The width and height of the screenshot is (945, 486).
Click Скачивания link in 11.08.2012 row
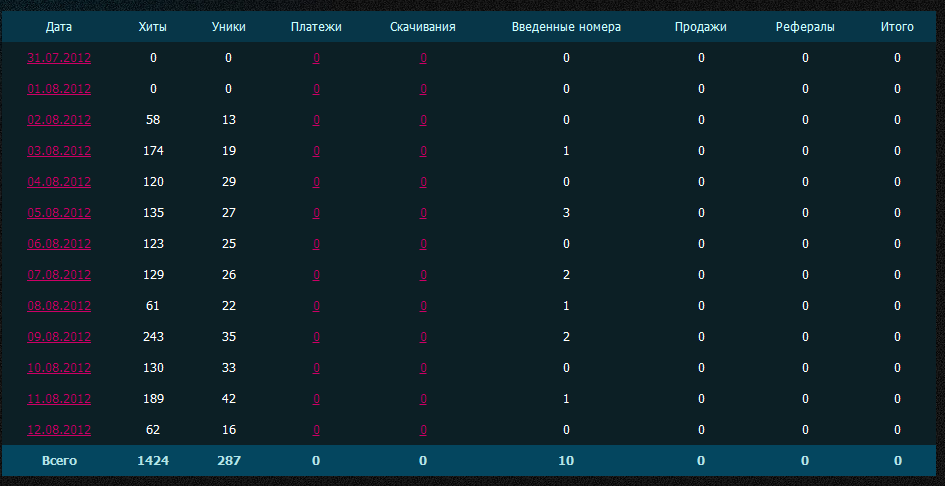point(423,399)
